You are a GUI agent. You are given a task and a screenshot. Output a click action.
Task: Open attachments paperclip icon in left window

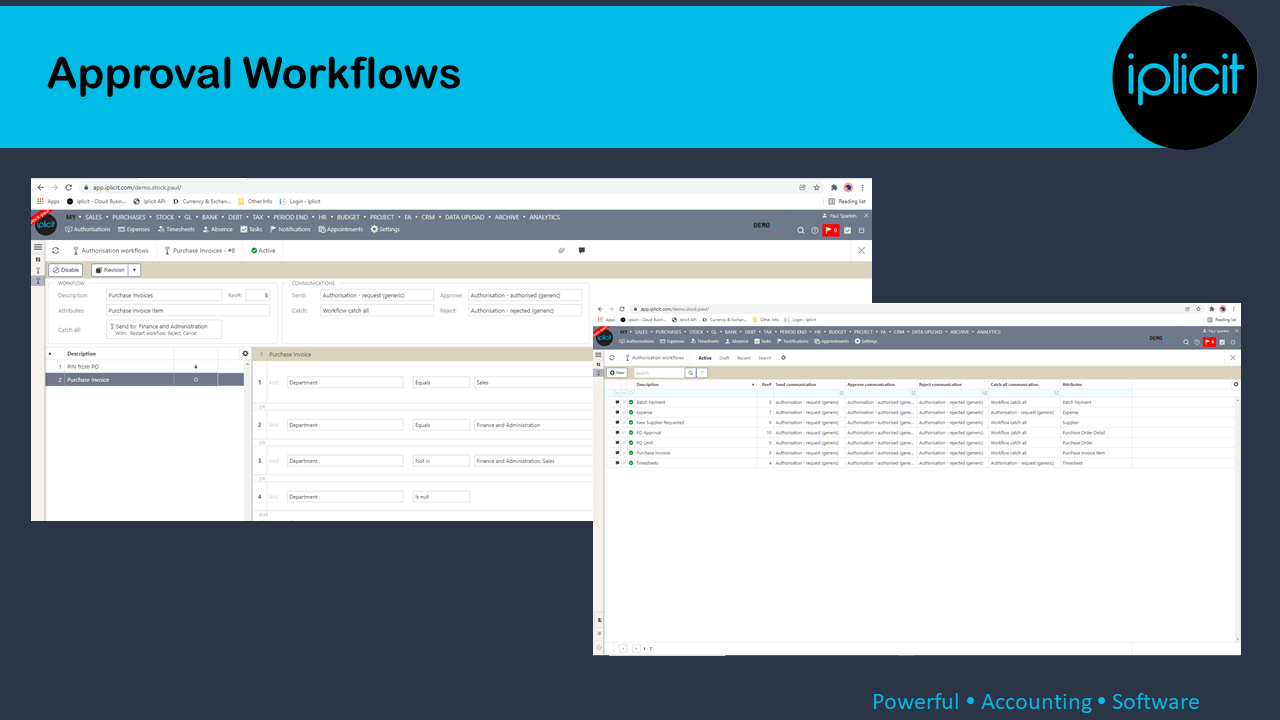562,251
